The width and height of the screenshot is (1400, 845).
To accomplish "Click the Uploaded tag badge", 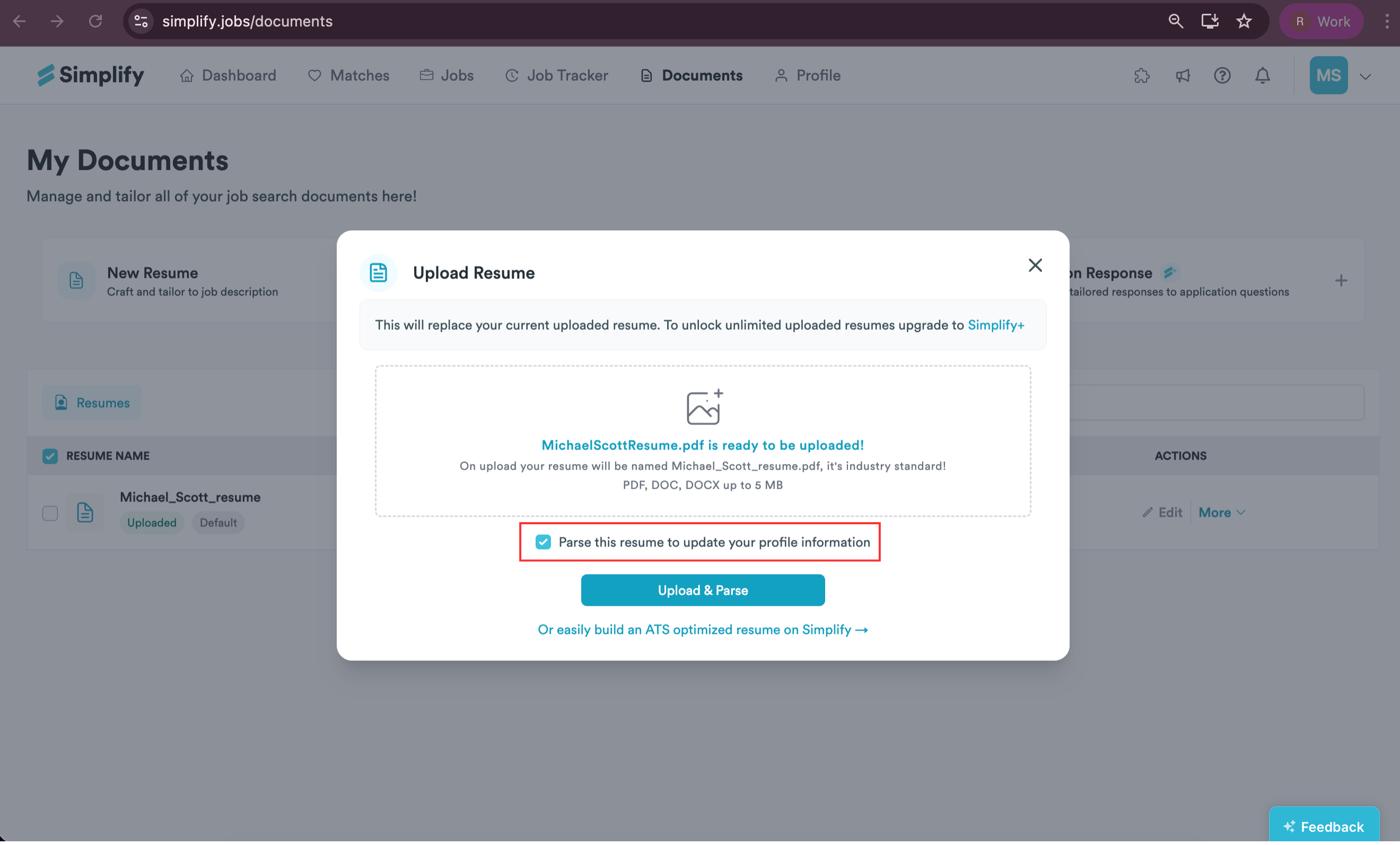I will [152, 523].
